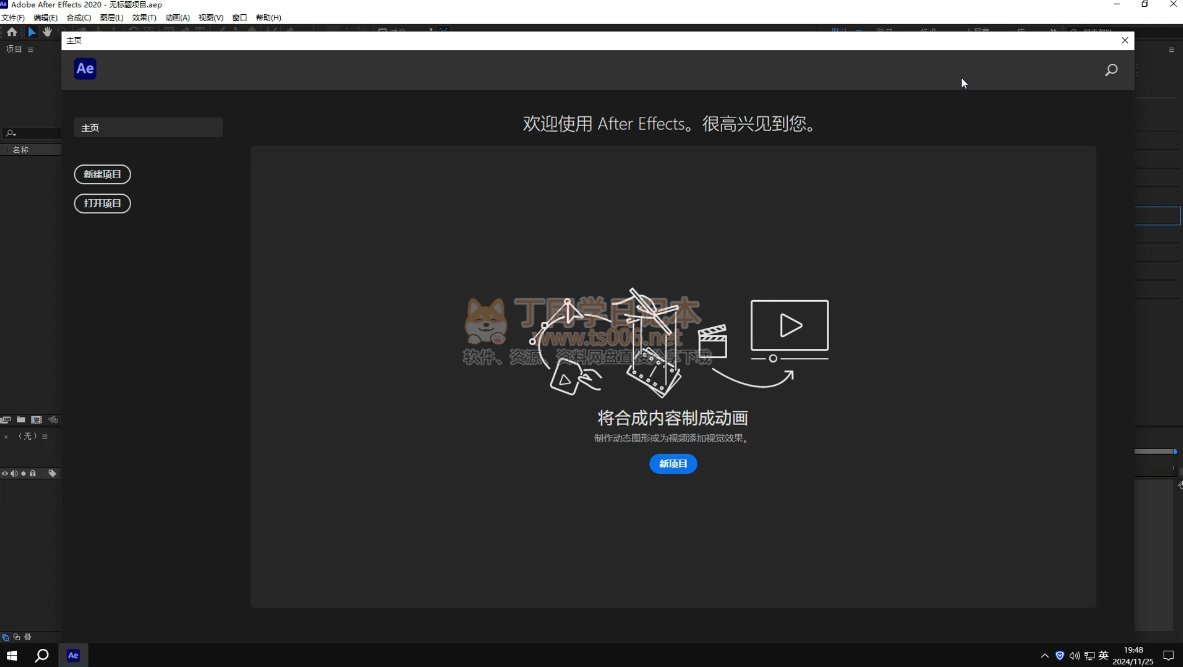
Task: Click the search magnifier on the home screen
Action: pos(1111,70)
